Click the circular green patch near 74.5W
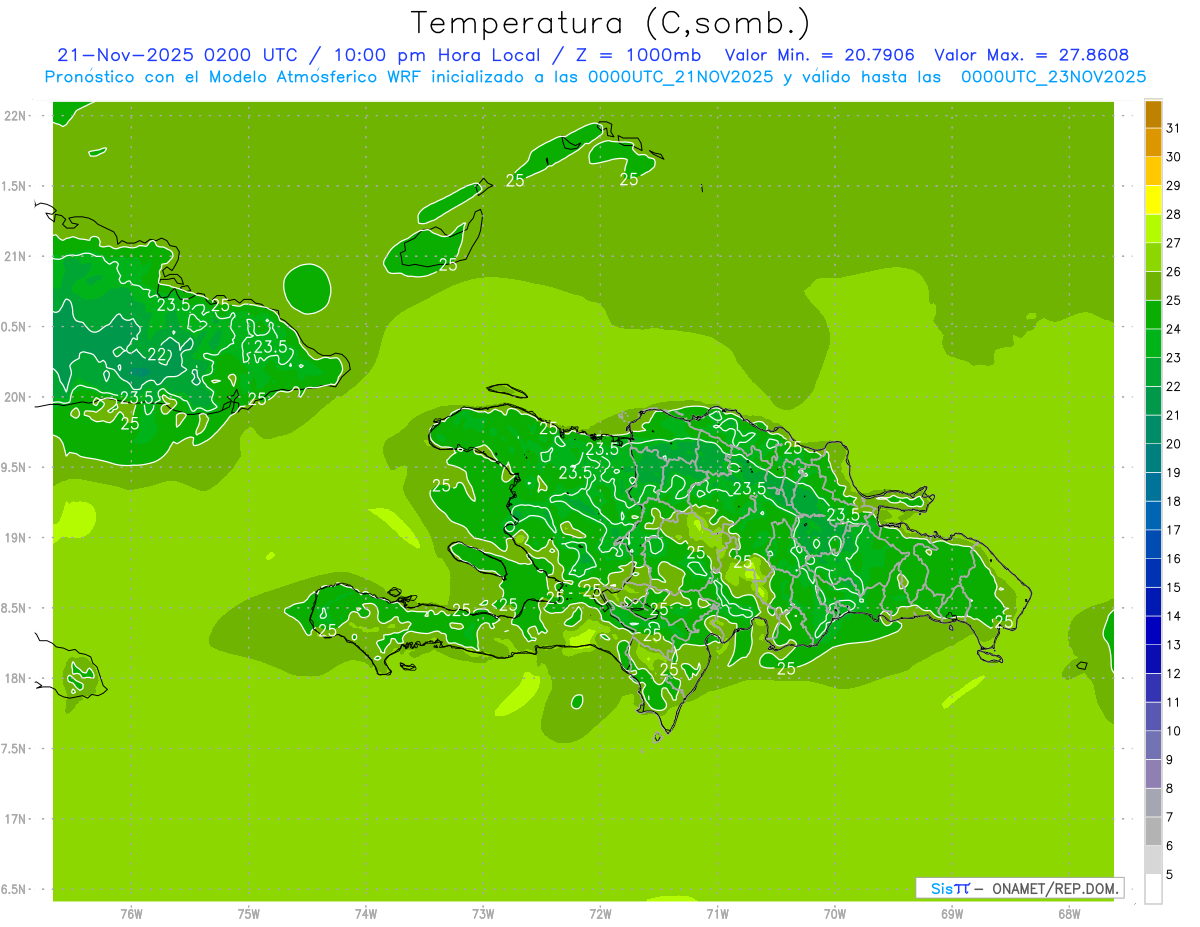The height and width of the screenshot is (927, 1200). pos(307,288)
